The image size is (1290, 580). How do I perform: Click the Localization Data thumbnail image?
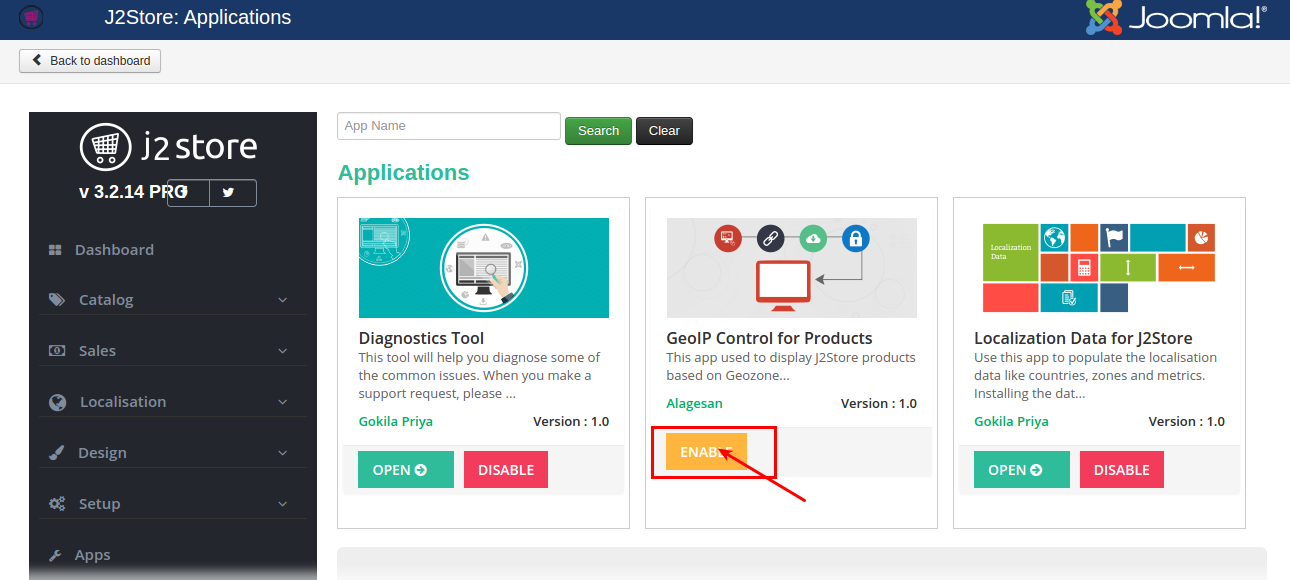click(x=1100, y=268)
